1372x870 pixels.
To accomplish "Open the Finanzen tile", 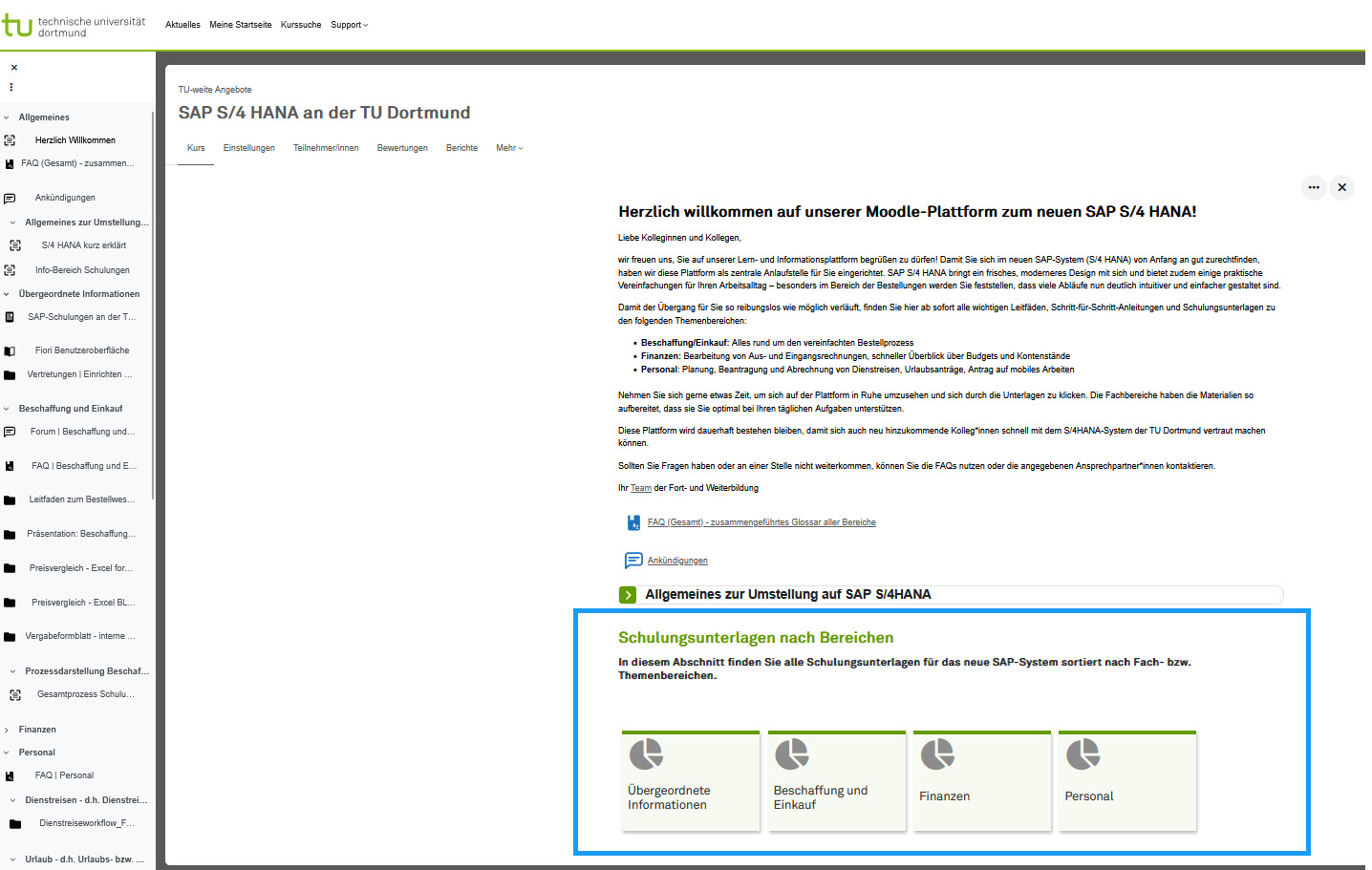I will point(982,781).
